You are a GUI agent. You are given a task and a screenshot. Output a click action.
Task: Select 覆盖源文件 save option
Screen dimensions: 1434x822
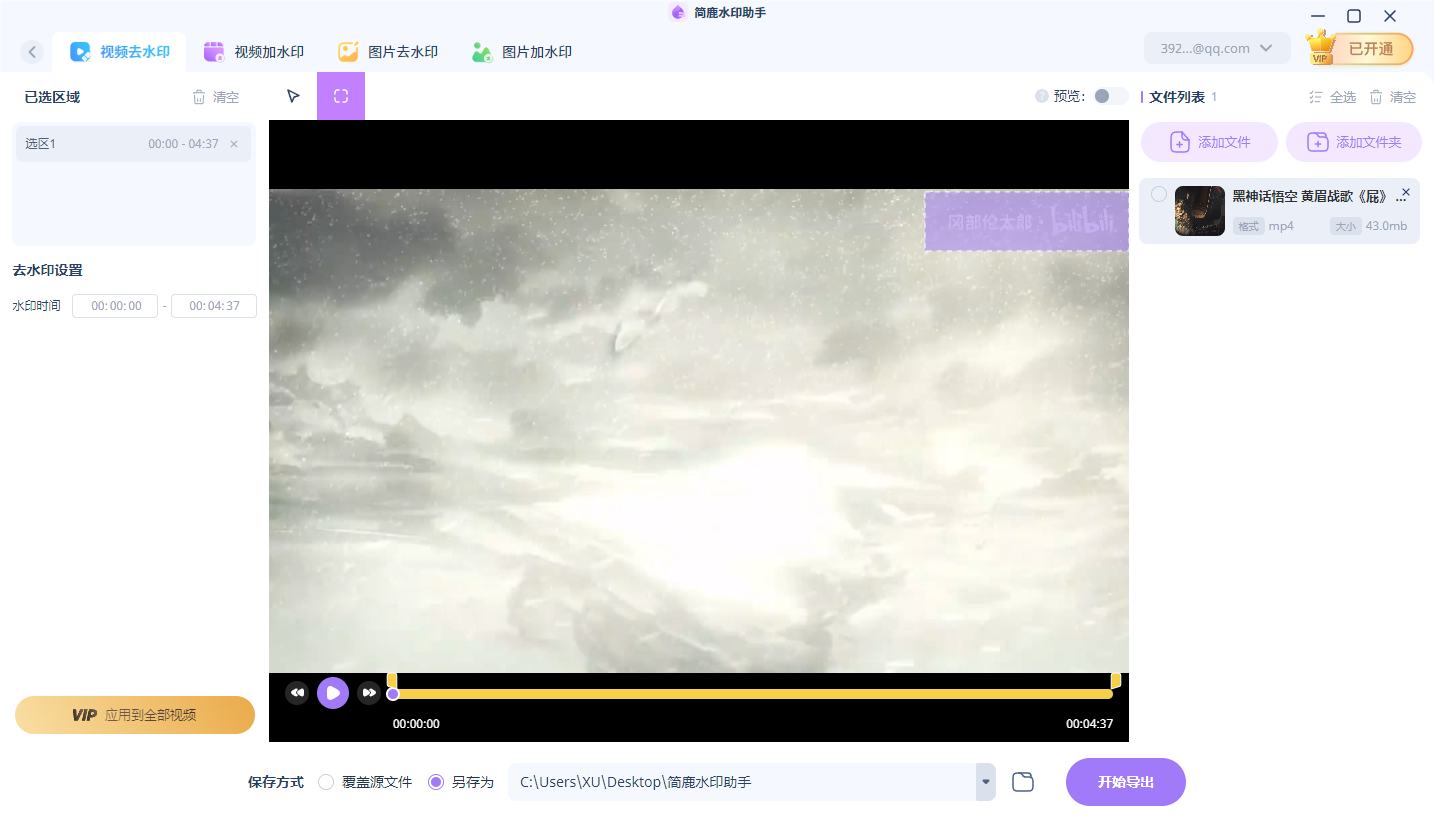365,782
